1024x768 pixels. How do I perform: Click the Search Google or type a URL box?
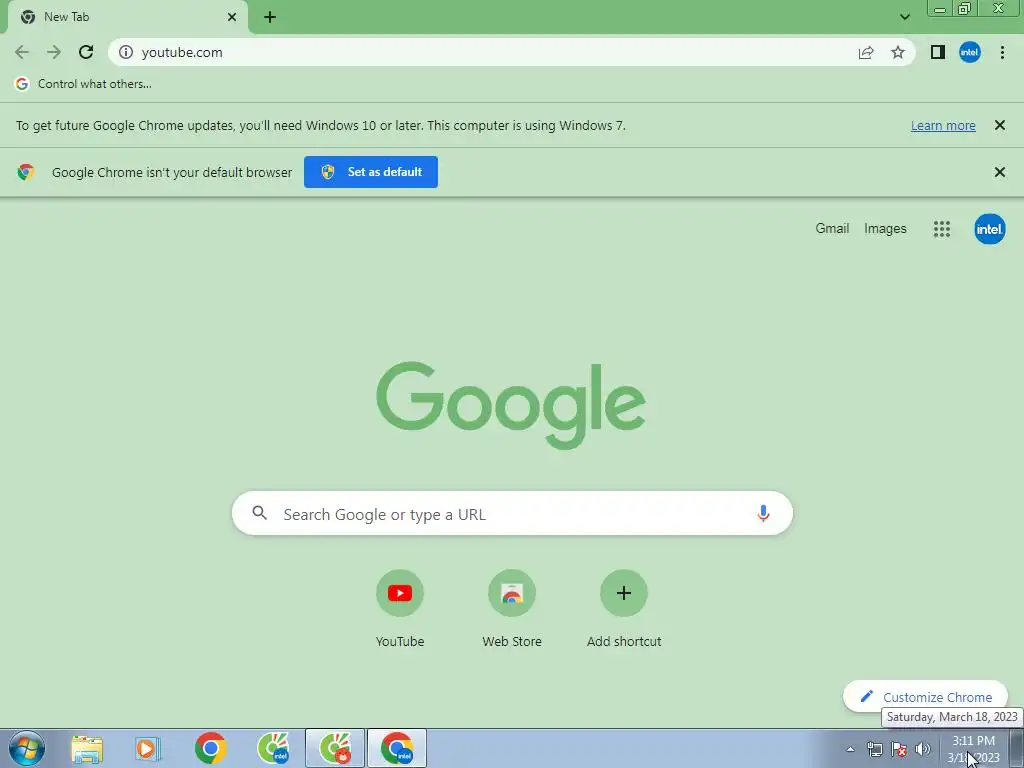point(512,513)
